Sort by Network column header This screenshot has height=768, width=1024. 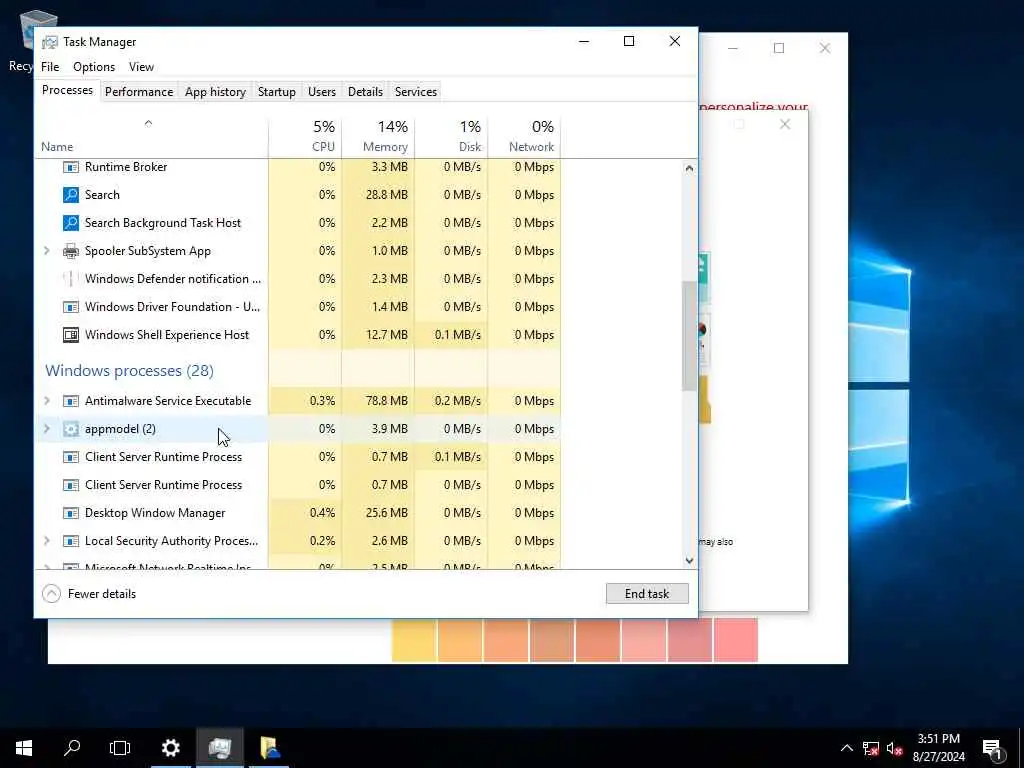click(x=524, y=136)
